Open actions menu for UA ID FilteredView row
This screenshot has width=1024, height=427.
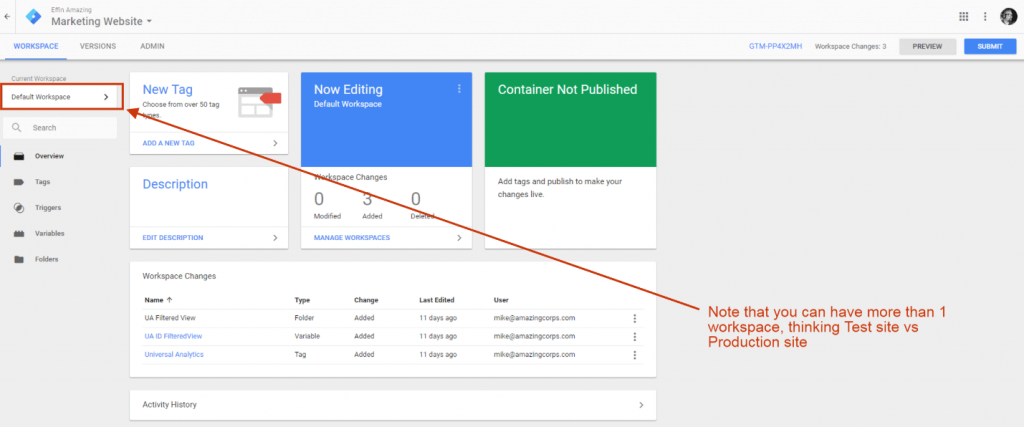coord(634,337)
